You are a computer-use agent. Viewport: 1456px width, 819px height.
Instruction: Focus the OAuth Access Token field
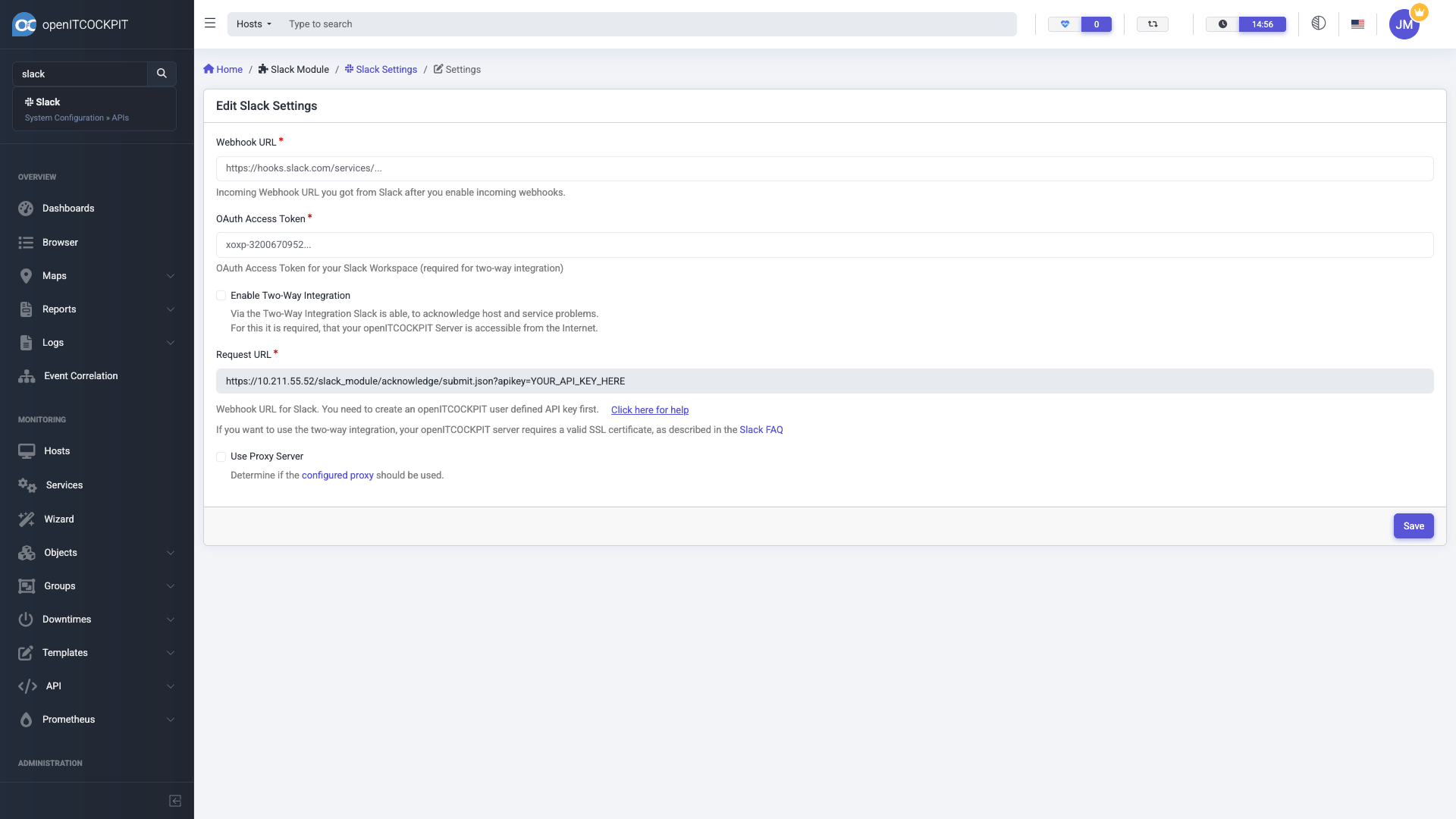point(824,245)
